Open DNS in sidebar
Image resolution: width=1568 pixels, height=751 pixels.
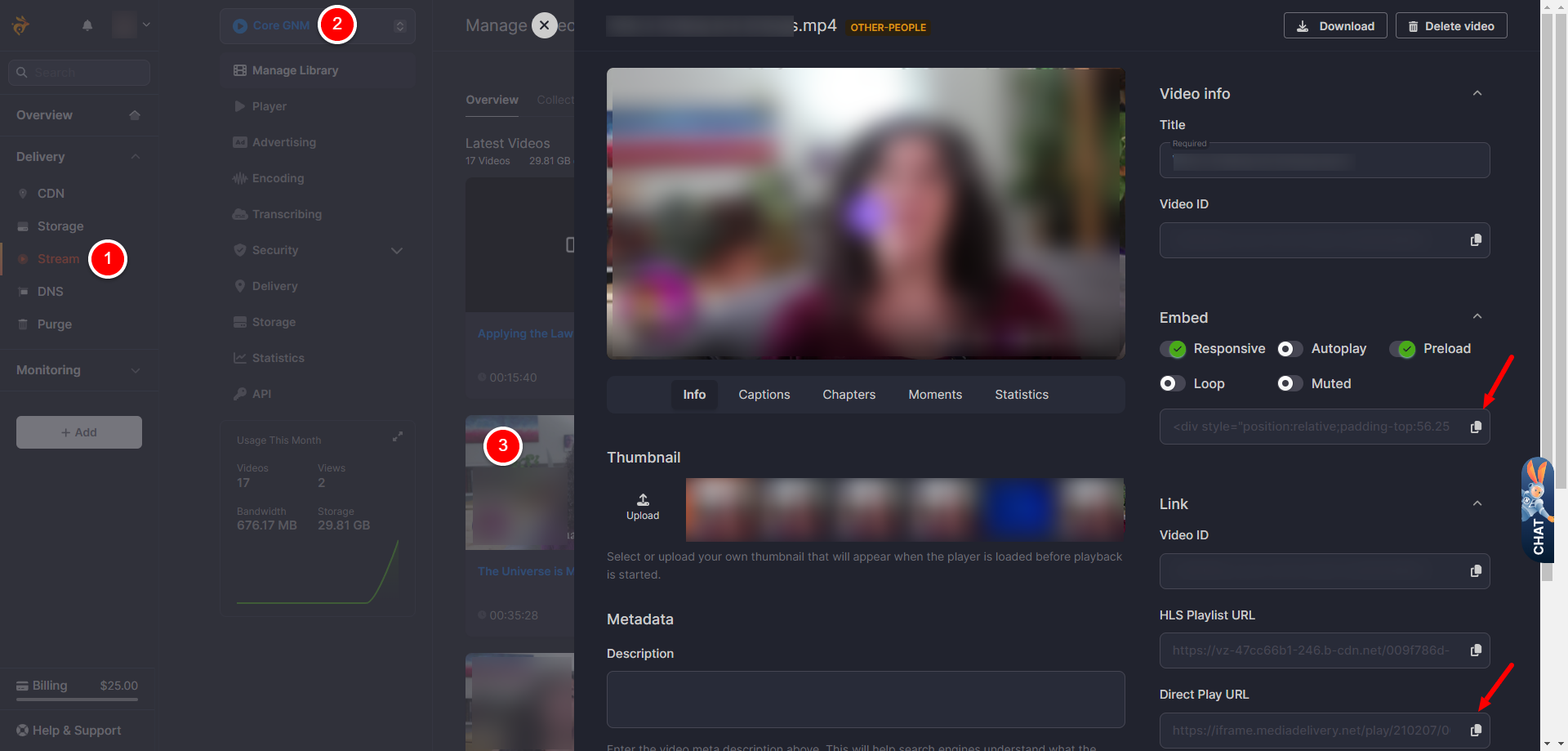pos(50,292)
